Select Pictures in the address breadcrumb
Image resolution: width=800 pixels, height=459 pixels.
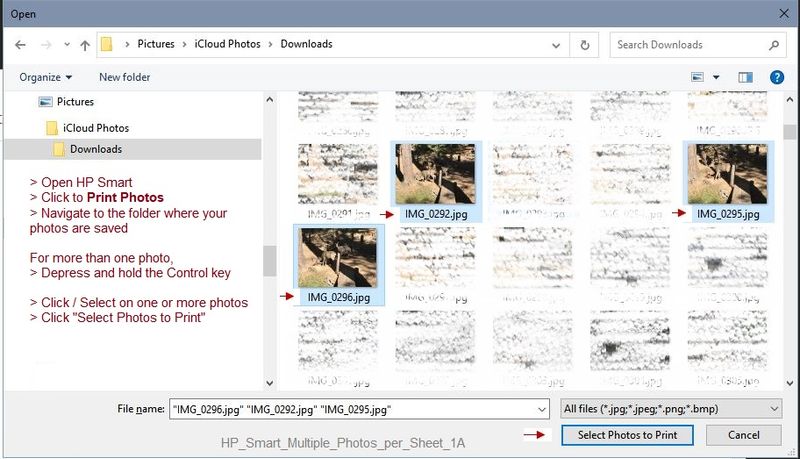click(156, 44)
